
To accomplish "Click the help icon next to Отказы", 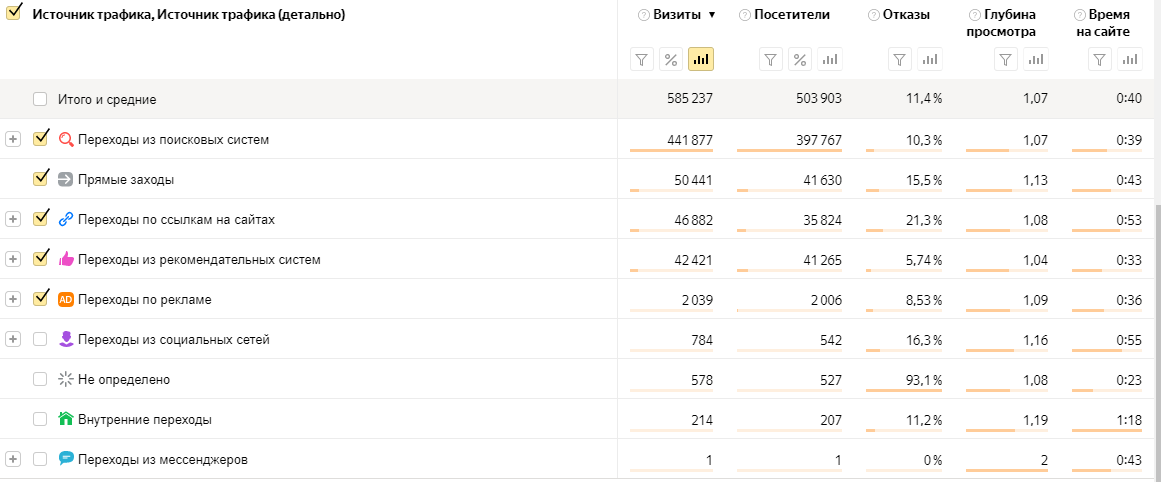I will [x=874, y=15].
